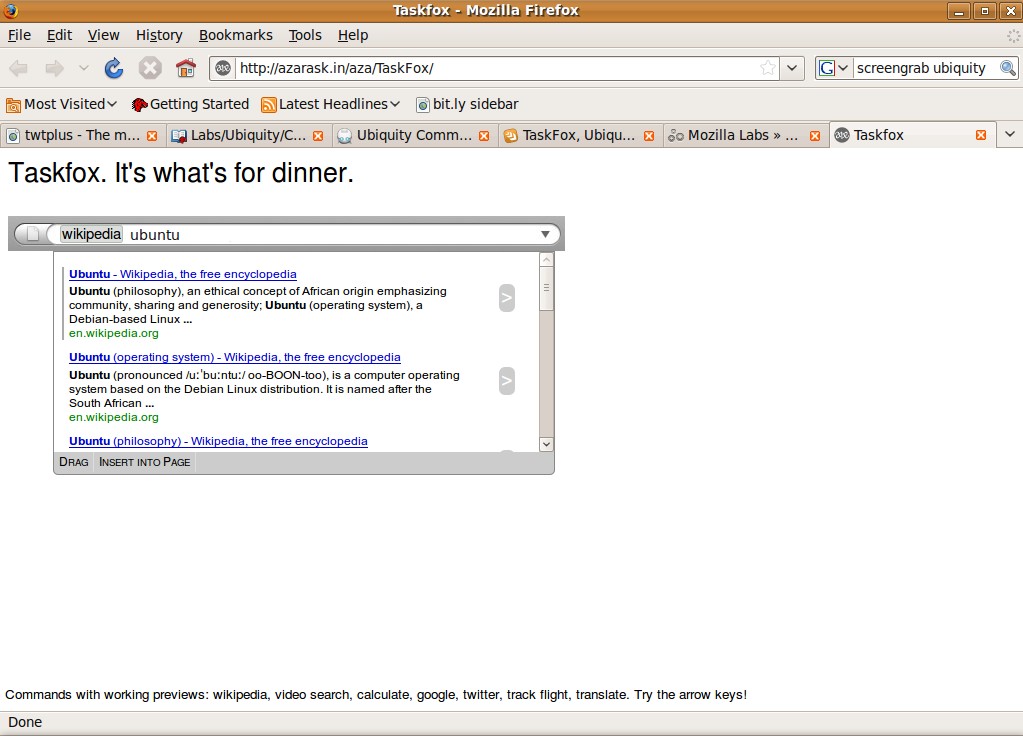Click the 'Done' status bar text
This screenshot has width=1023, height=736.
click(x=25, y=722)
